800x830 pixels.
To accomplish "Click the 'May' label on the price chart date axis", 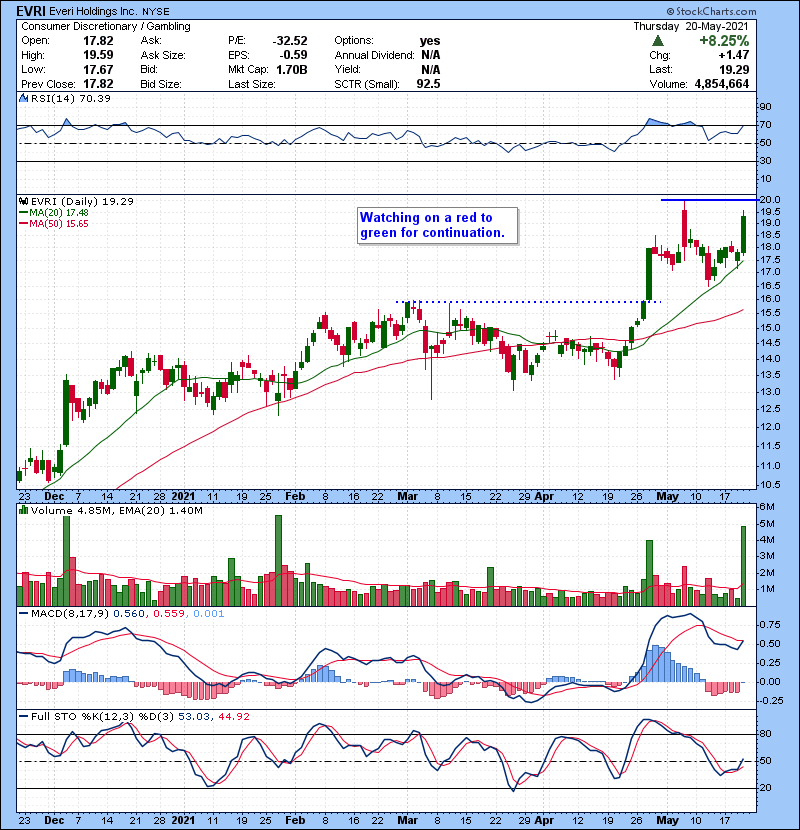I will point(667,496).
